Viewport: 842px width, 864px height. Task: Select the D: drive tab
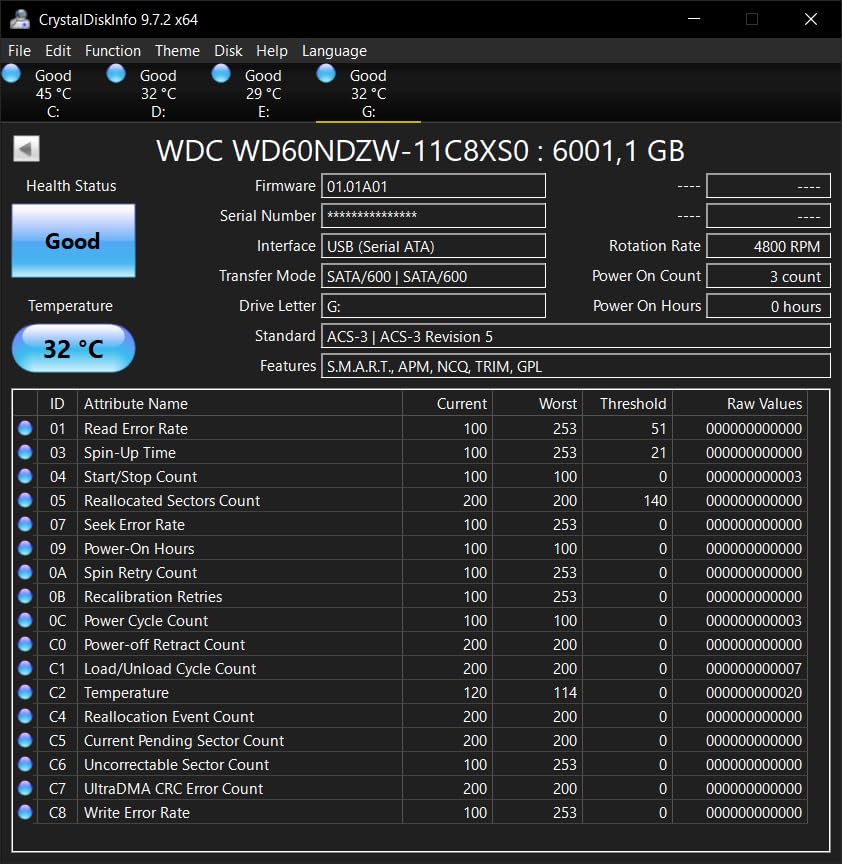tap(158, 93)
